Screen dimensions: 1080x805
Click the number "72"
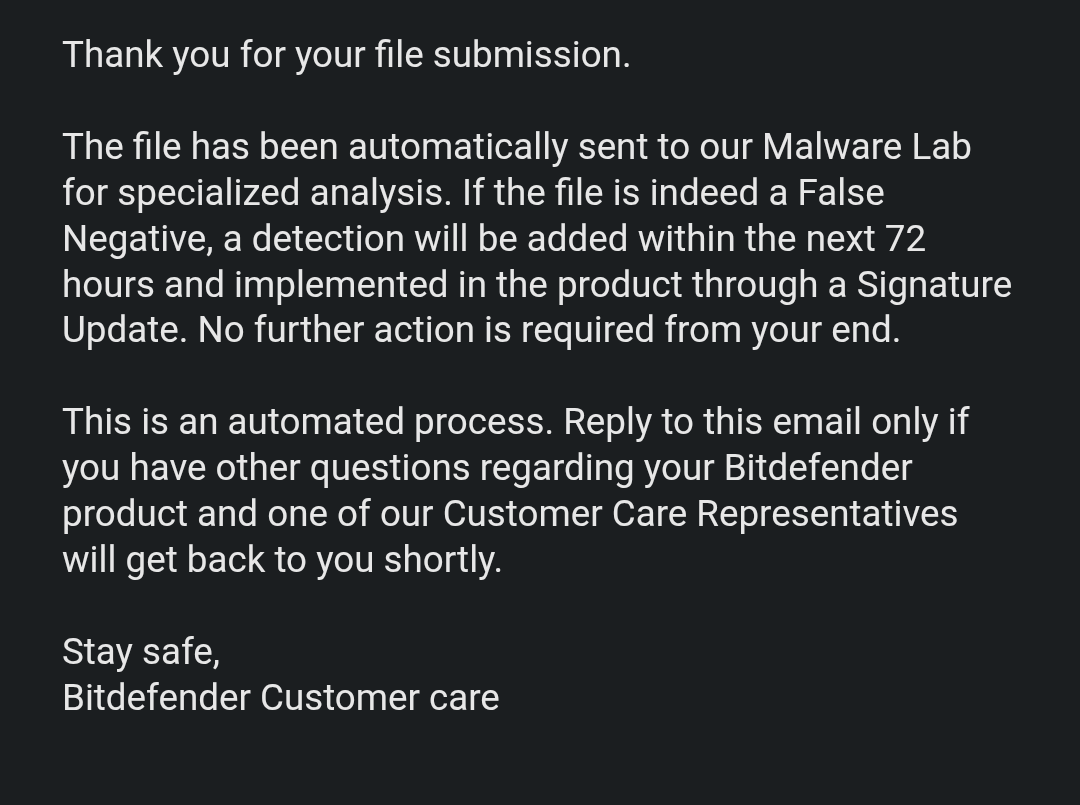905,239
